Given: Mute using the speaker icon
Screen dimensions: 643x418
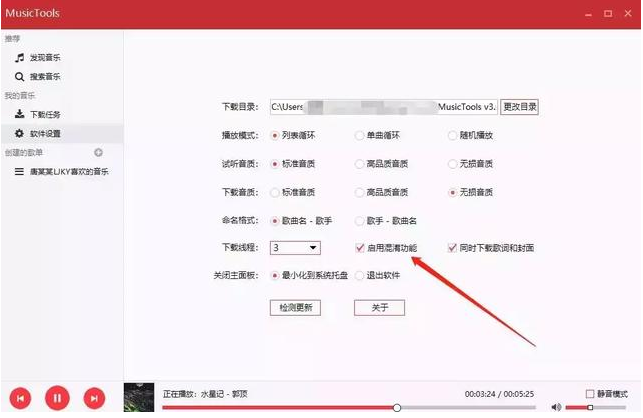Looking at the screenshot, I should click(x=556, y=407).
